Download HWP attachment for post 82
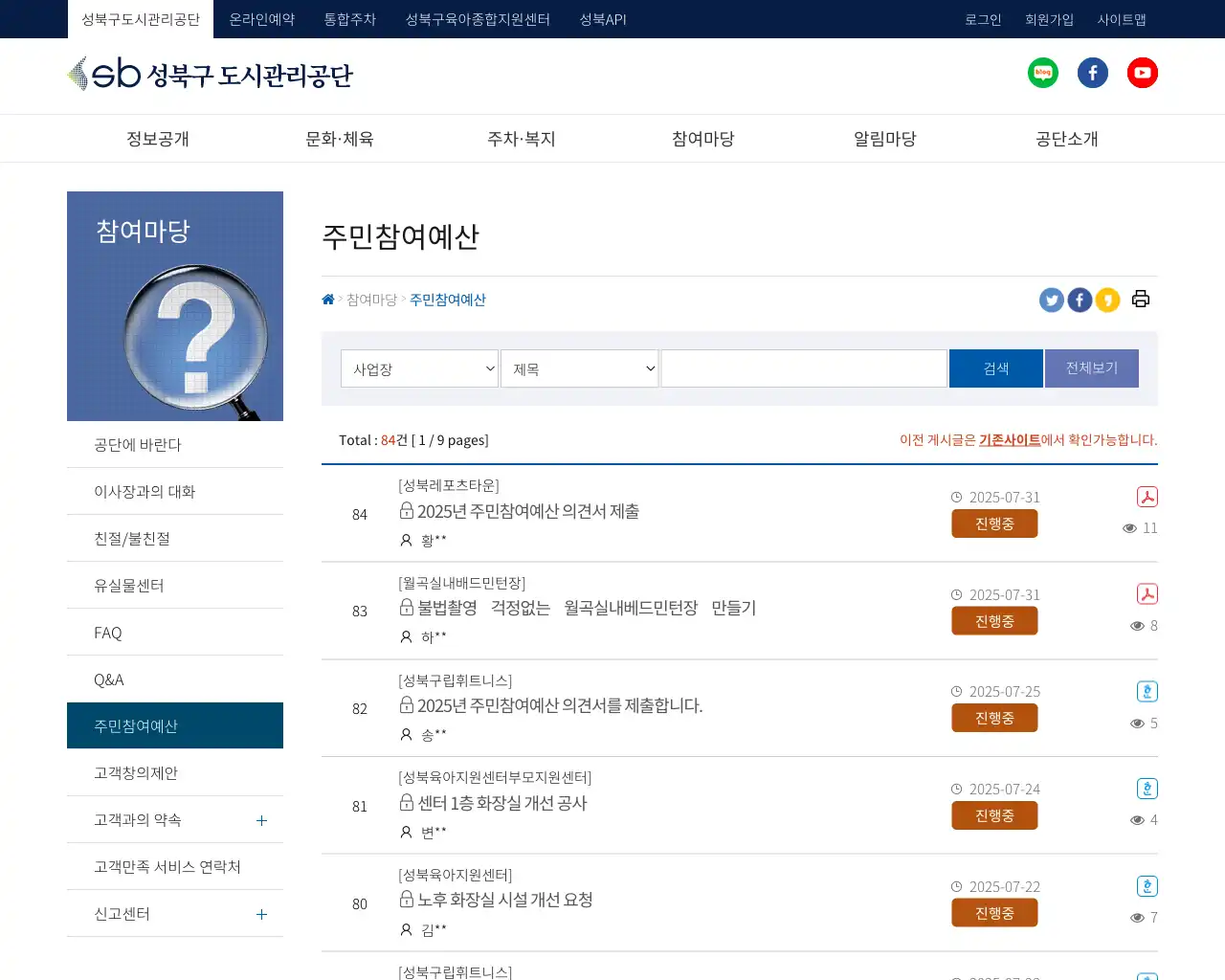The height and width of the screenshot is (980, 1225). 1147,691
